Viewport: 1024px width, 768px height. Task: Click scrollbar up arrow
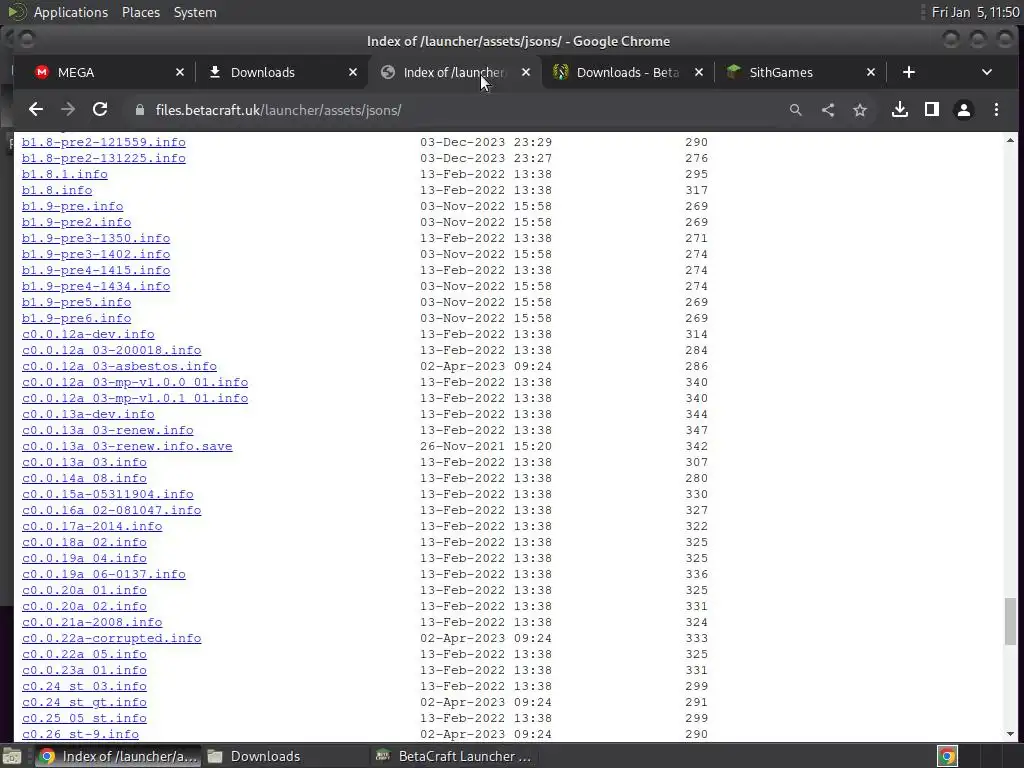1010,140
